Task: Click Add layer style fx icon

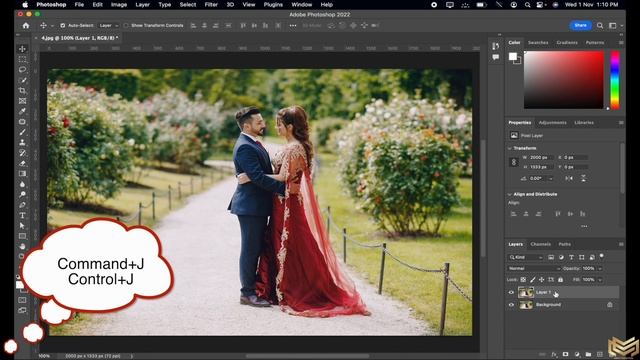Action: pyautogui.click(x=554, y=354)
